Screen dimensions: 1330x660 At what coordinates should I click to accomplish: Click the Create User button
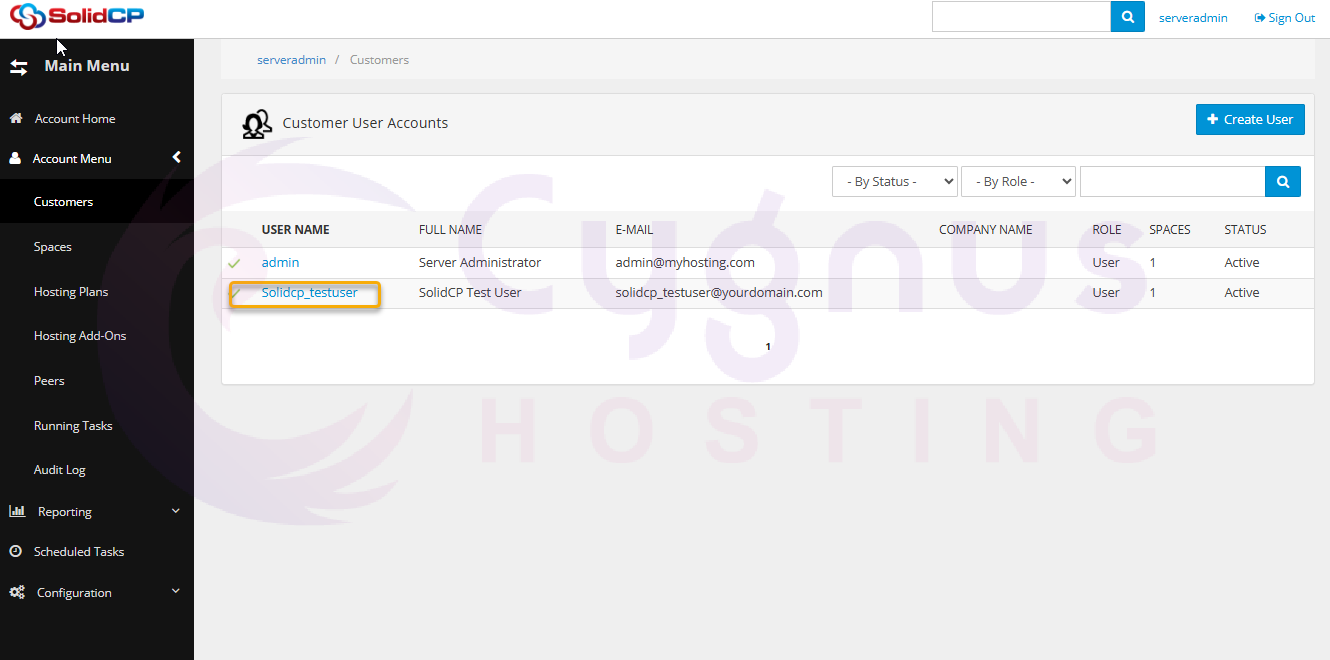pyautogui.click(x=1249, y=119)
